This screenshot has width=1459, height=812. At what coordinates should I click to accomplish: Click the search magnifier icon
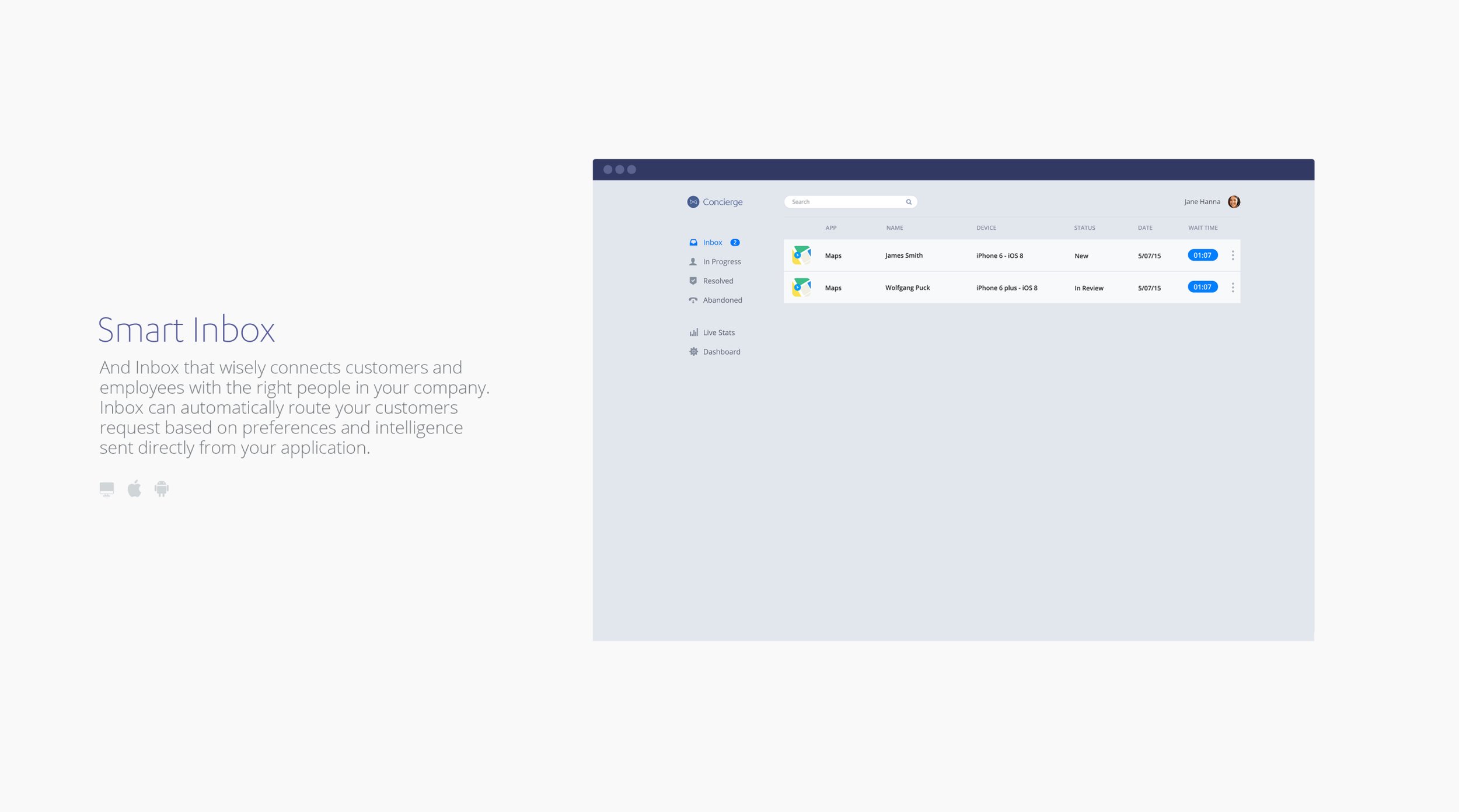[909, 202]
